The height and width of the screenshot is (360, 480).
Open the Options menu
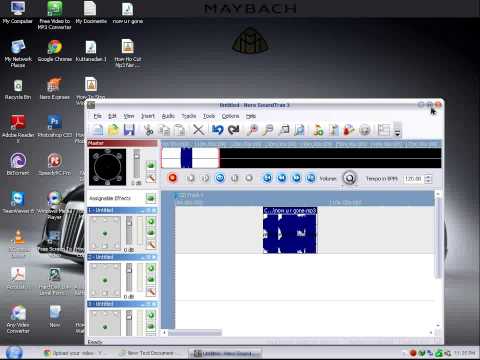[x=230, y=116]
